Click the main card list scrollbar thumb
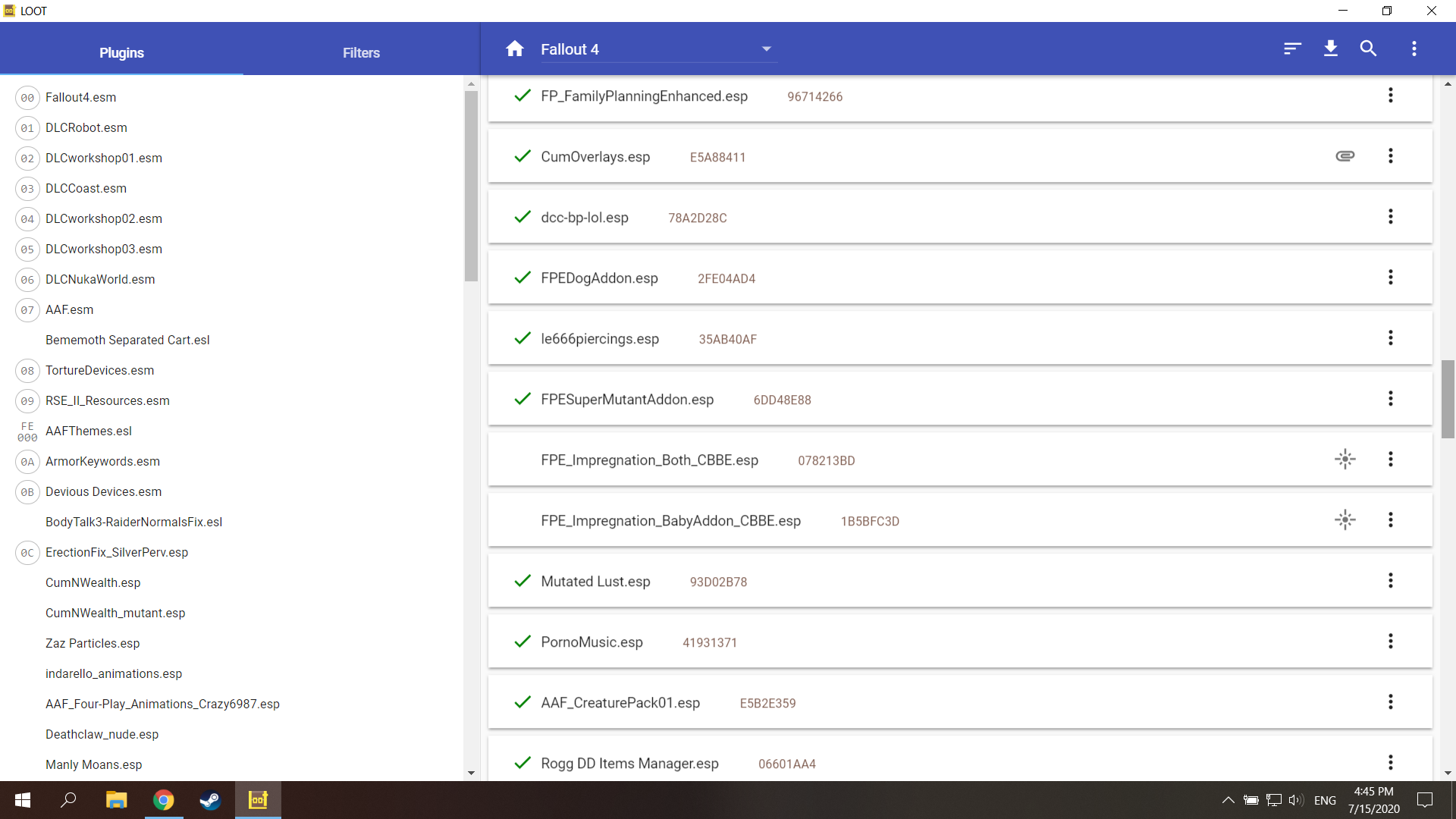The image size is (1456, 819). click(x=1448, y=399)
